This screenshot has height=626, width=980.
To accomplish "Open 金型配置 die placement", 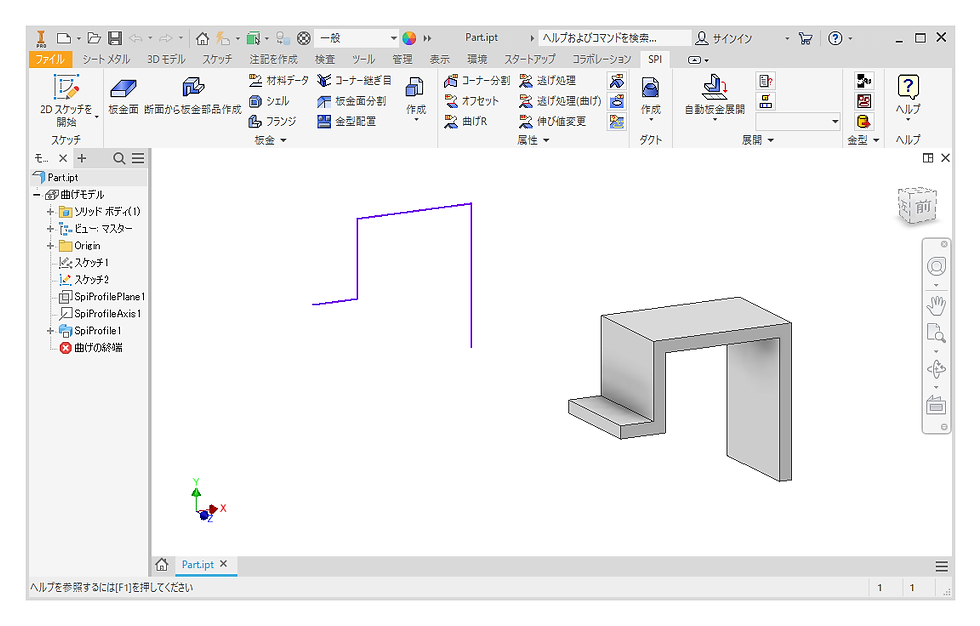I will click(346, 121).
